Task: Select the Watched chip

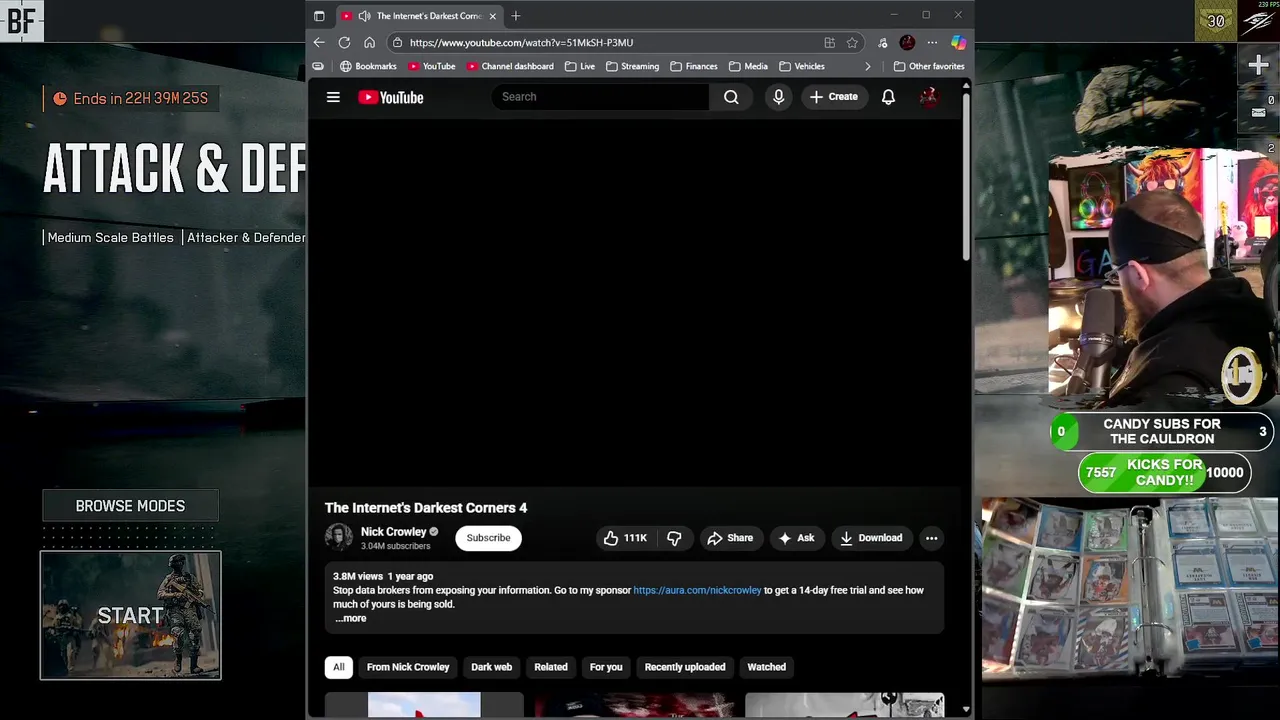Action: 767,667
